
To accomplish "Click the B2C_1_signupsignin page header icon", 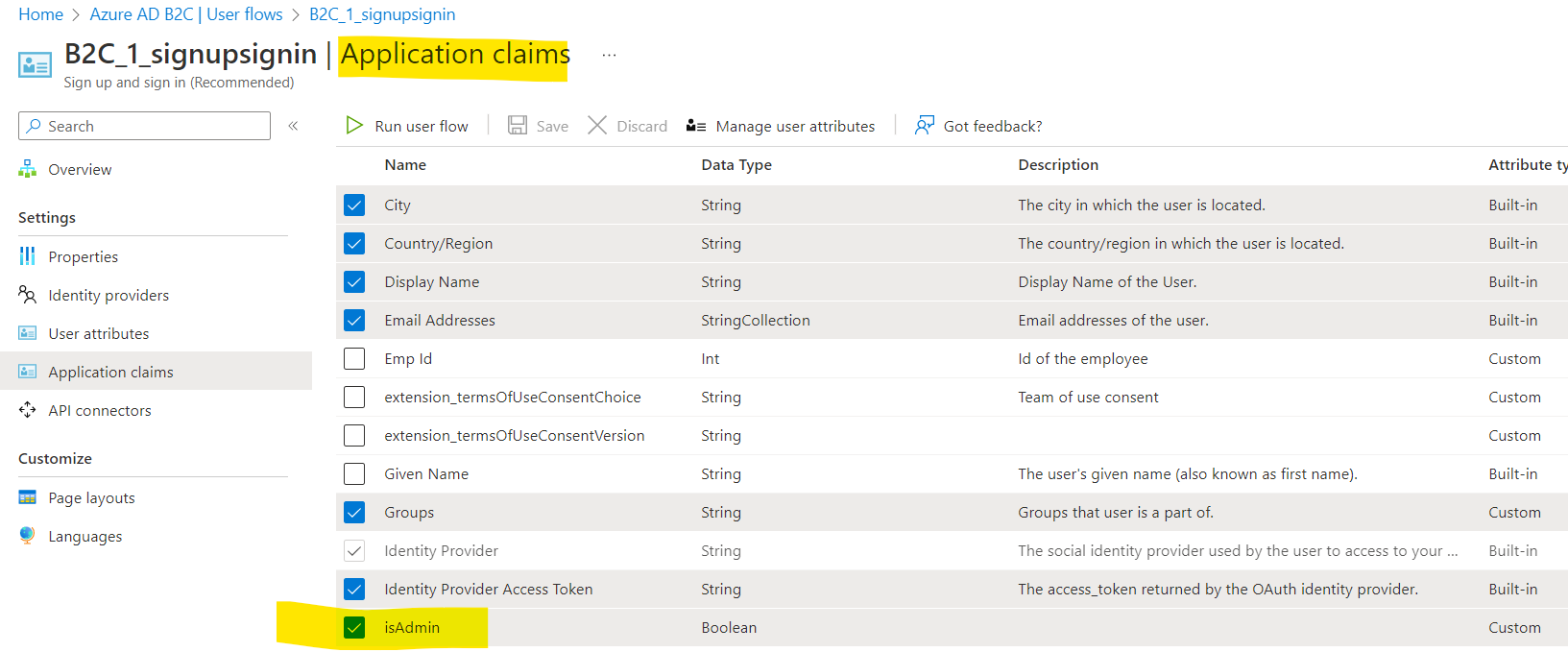I will (36, 64).
